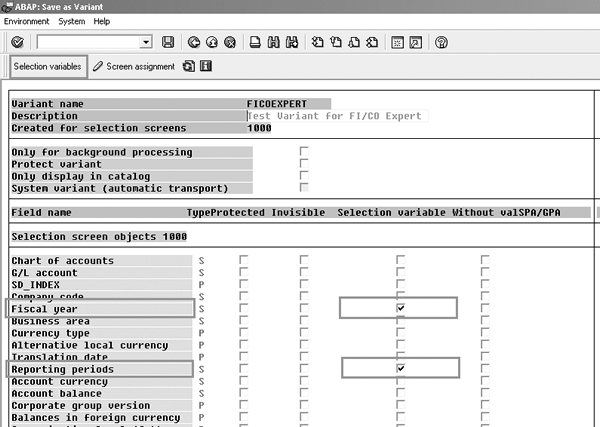Go to next page icon
The image size is (600, 427).
click(354, 42)
